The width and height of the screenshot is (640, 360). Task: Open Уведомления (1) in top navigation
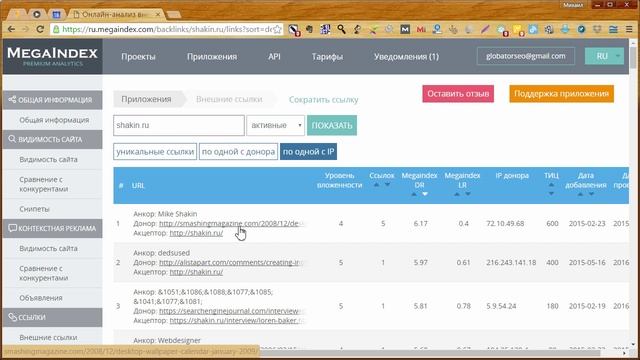(x=407, y=57)
